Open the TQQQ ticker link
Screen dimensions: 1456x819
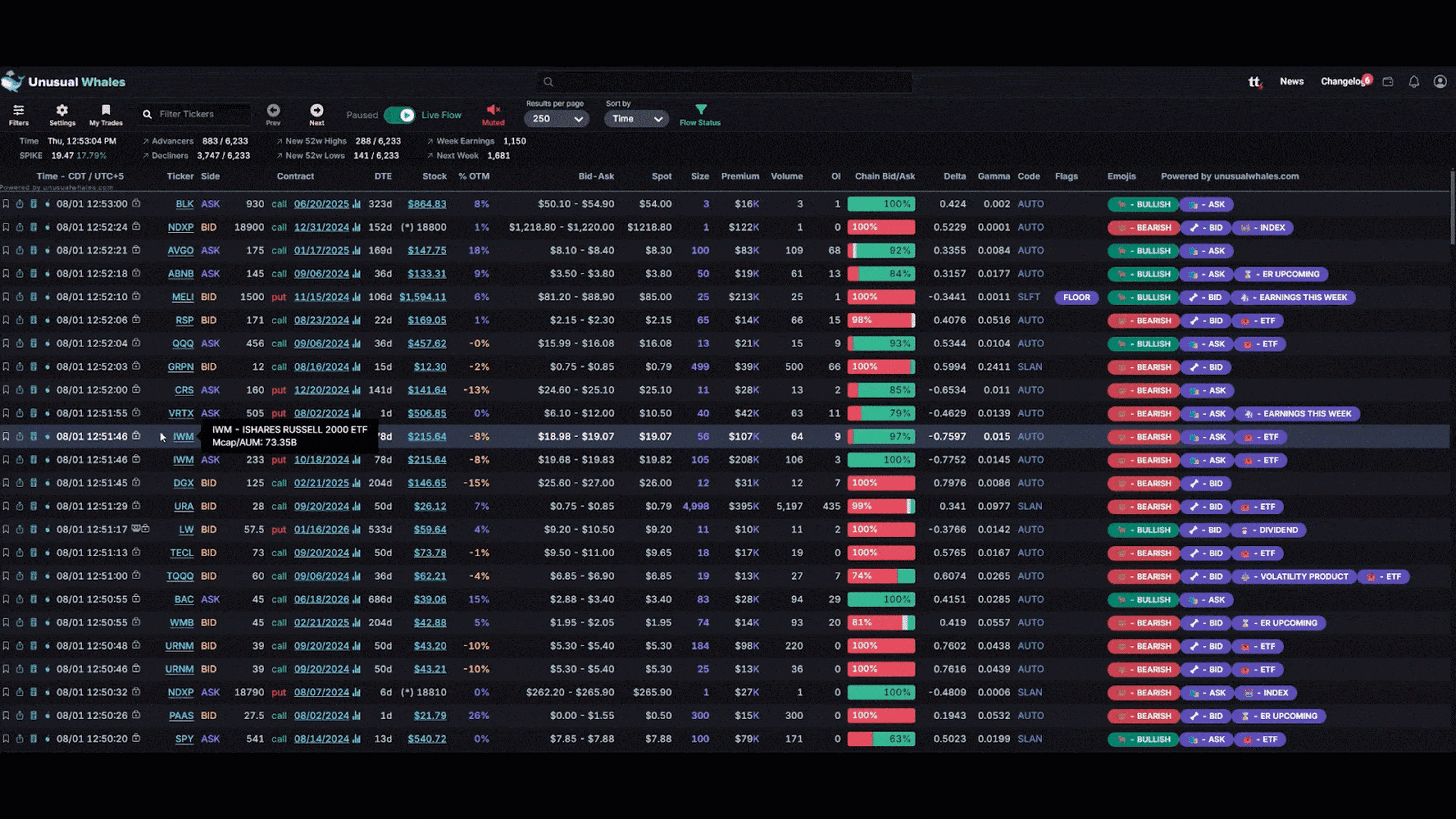[180, 576]
